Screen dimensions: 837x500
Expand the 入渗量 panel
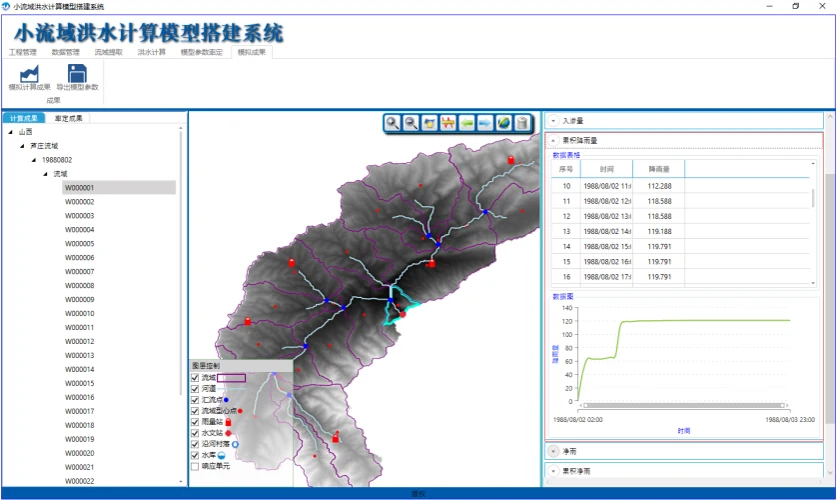553,121
